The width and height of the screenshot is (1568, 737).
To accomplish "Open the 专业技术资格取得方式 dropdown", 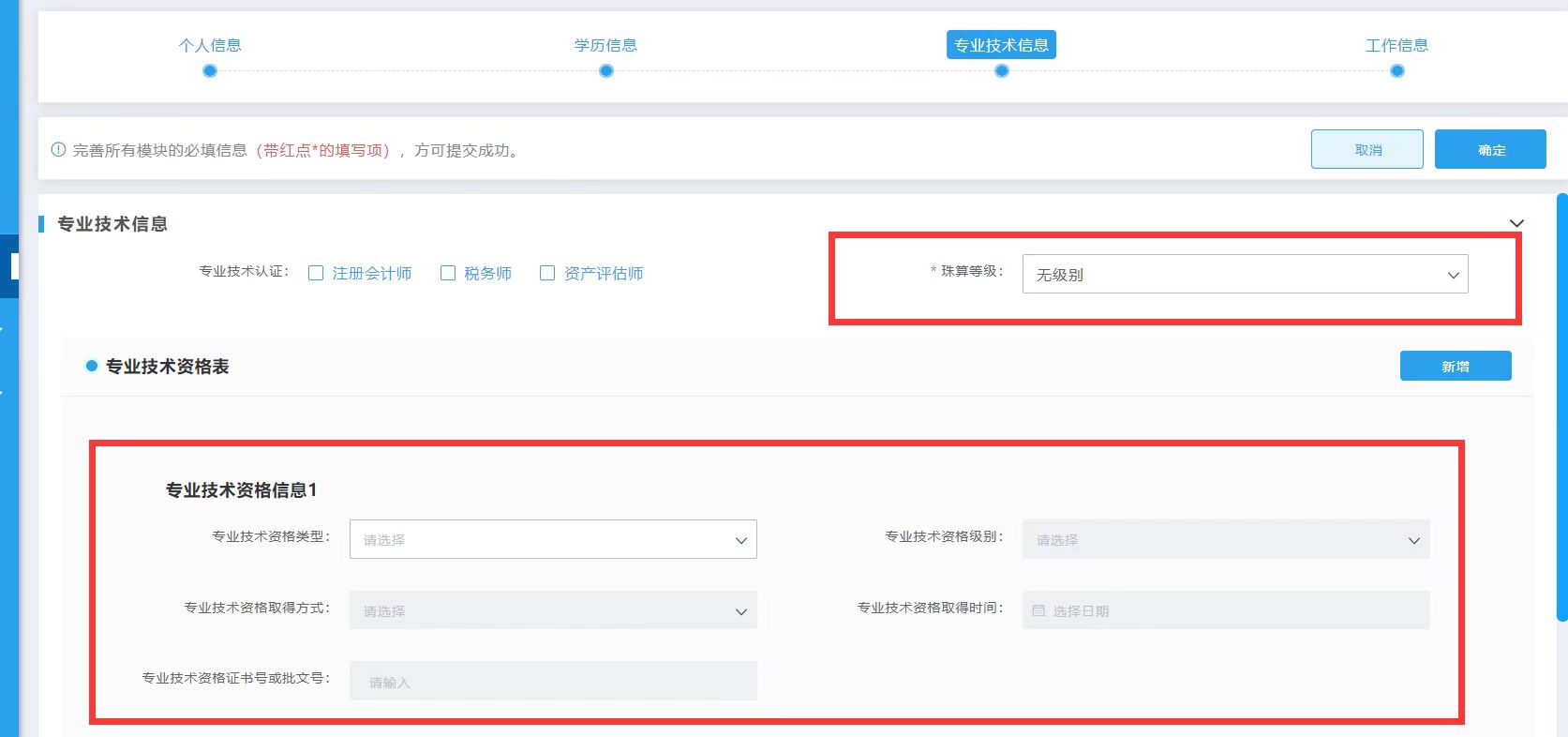I will pyautogui.click(x=553, y=611).
